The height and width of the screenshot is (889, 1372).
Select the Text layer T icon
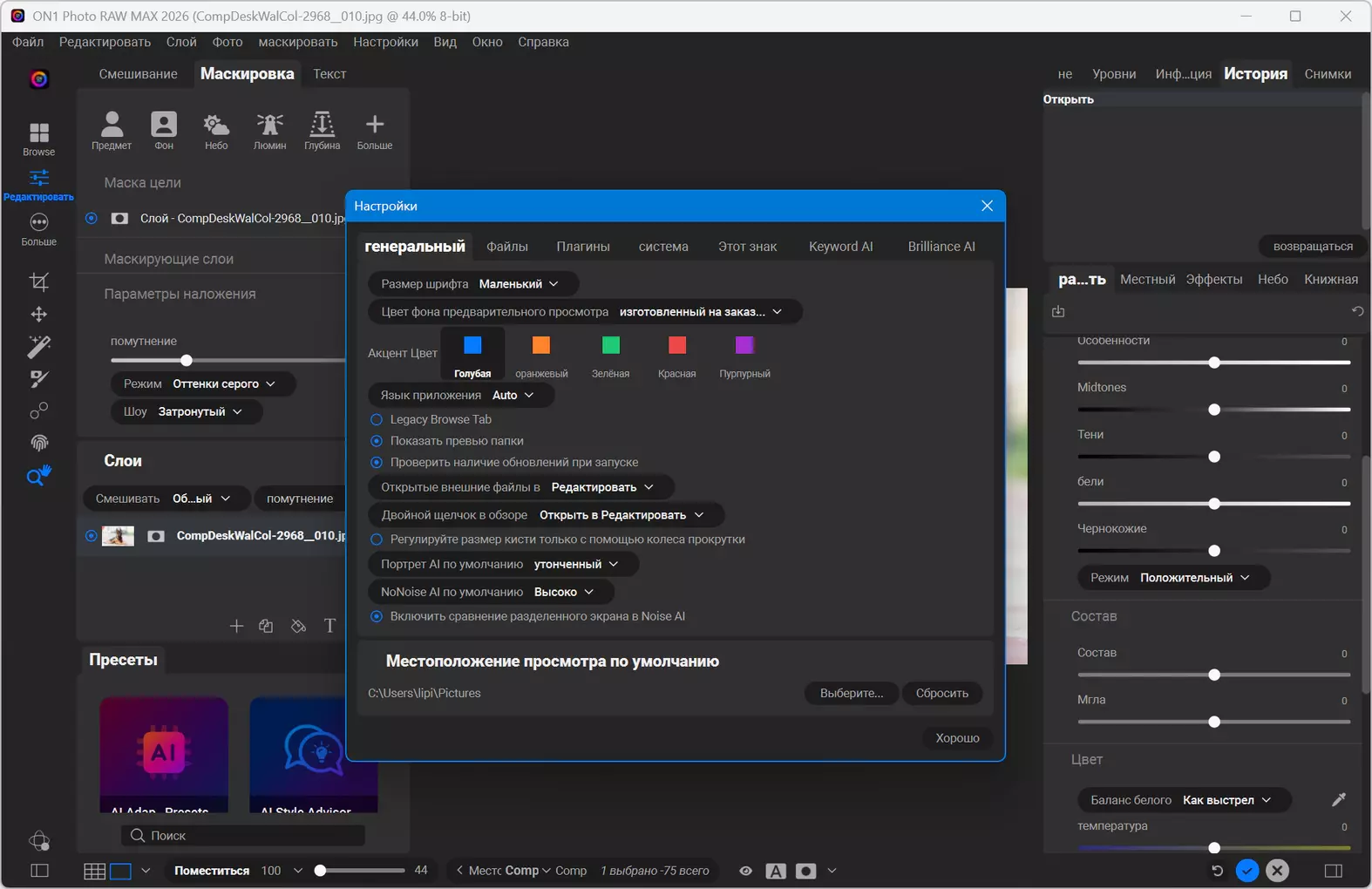(x=329, y=626)
